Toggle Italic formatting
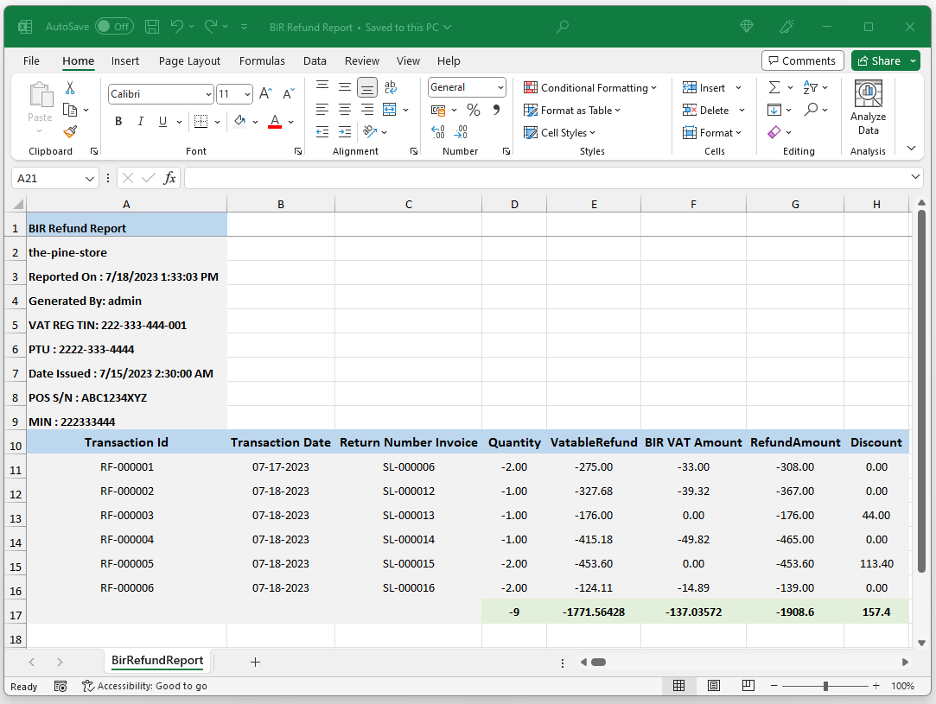Viewport: 936px width, 704px height. (x=141, y=122)
